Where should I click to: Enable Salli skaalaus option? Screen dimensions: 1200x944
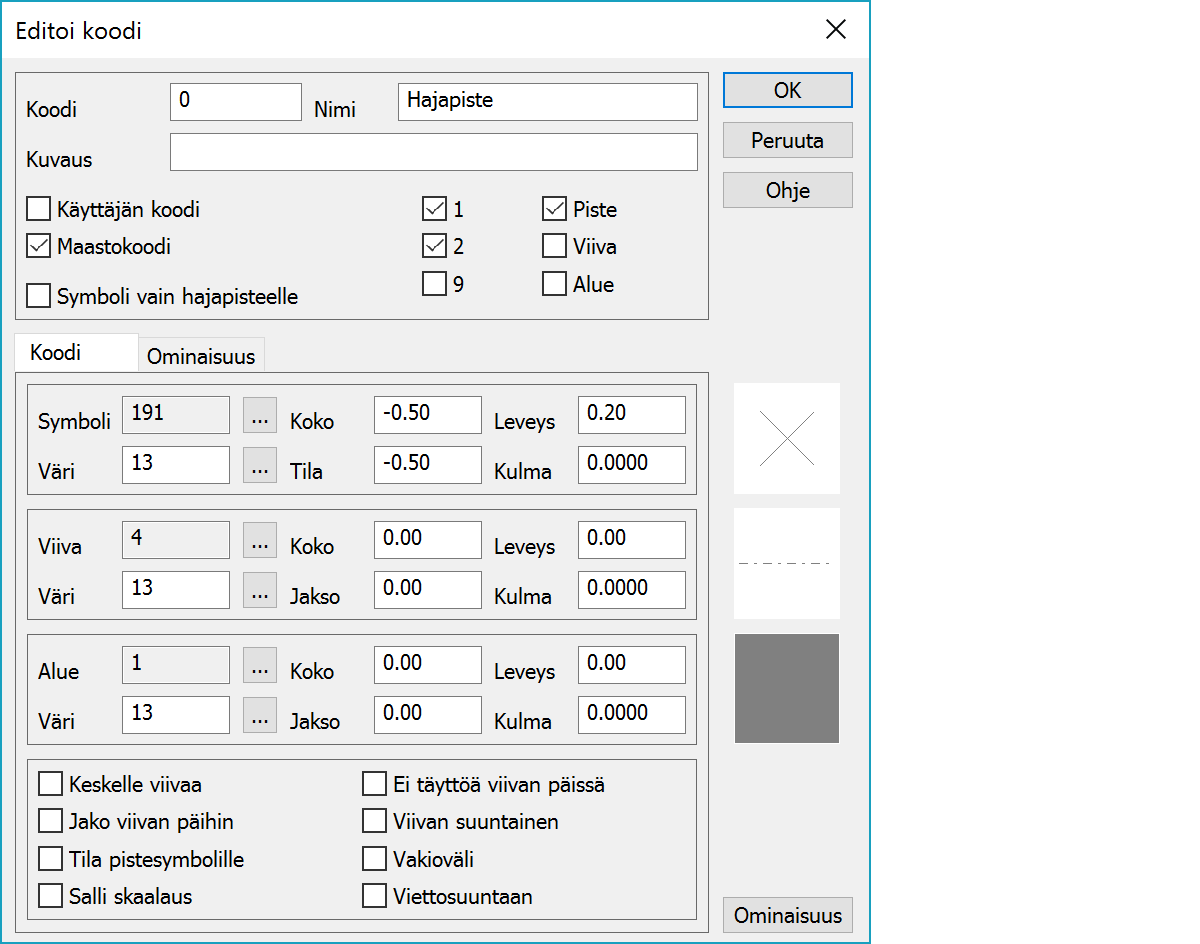[51, 896]
